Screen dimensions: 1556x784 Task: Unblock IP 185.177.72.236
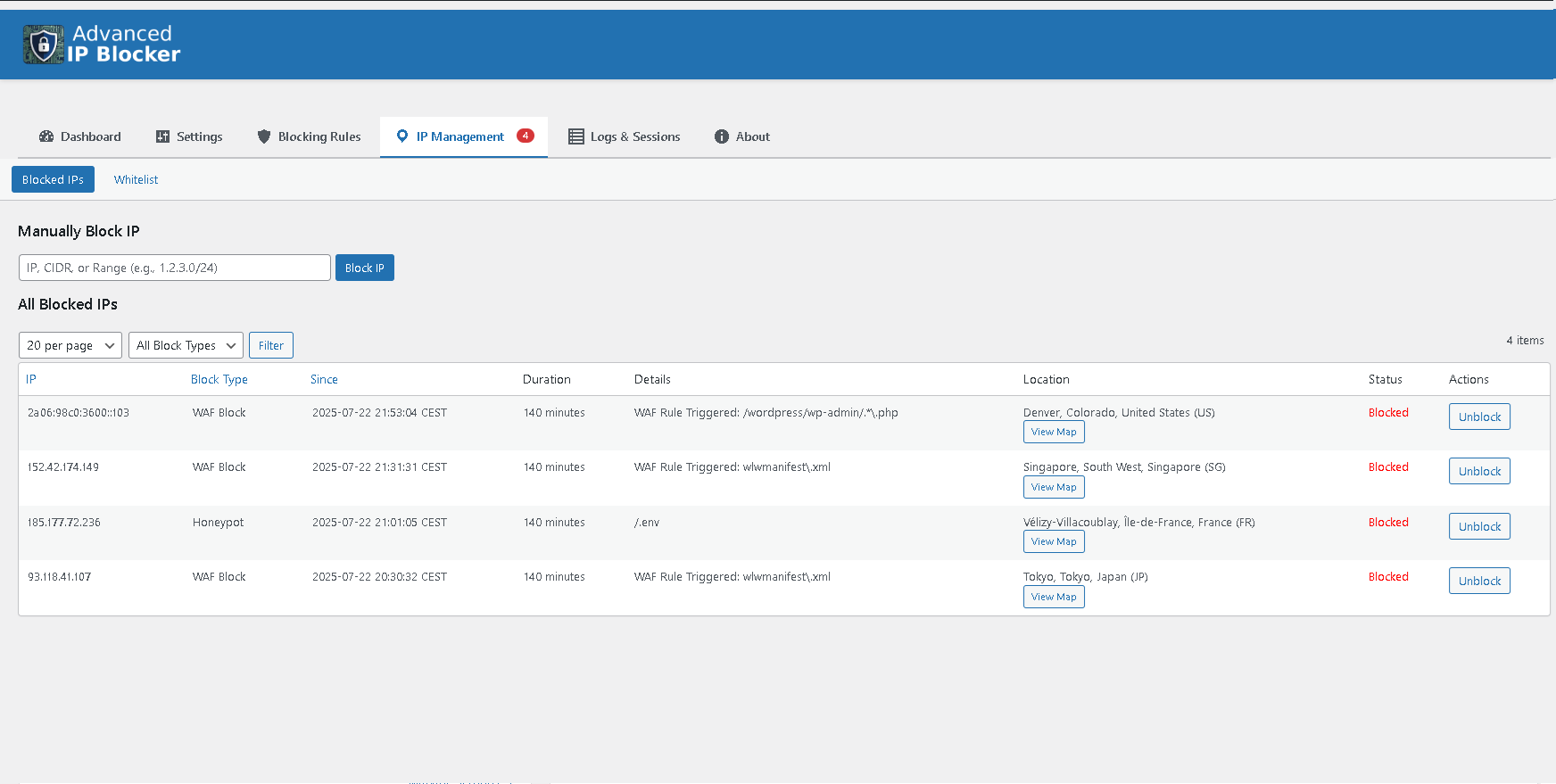coord(1479,526)
